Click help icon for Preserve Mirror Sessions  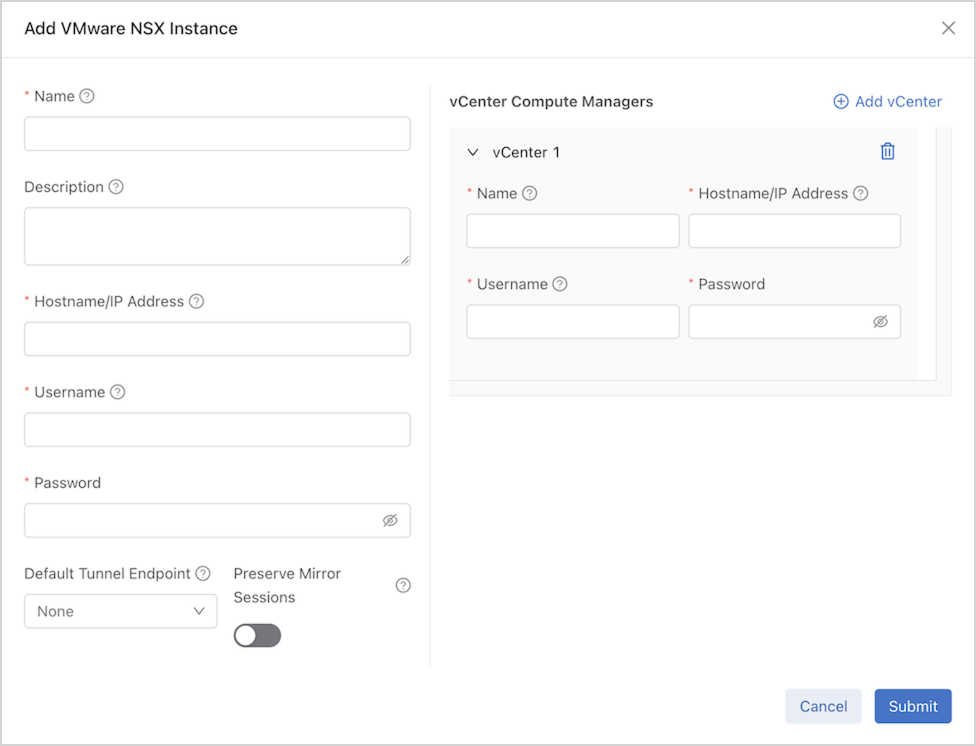click(x=403, y=585)
